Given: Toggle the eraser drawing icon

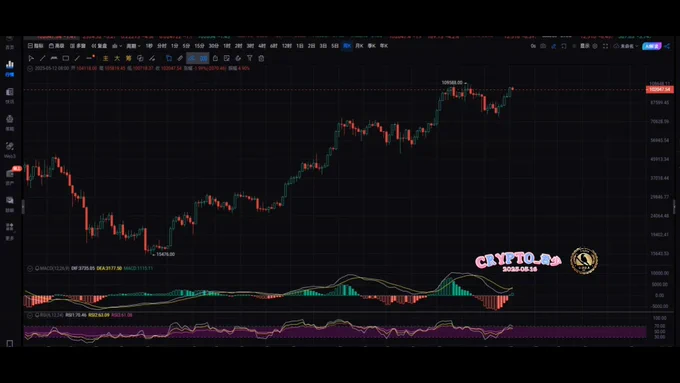Looking at the screenshot, I should [238, 58].
